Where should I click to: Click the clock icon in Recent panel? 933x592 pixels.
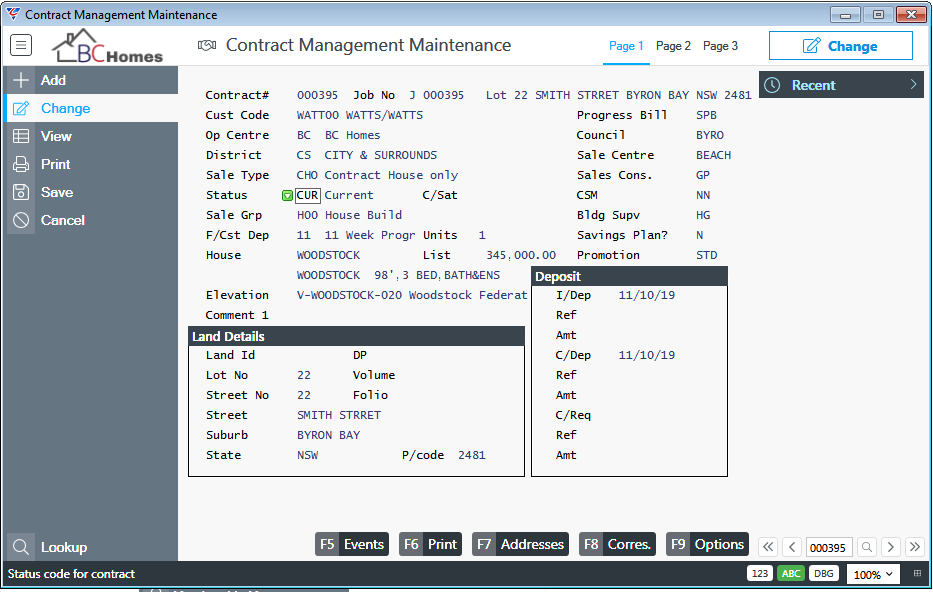click(x=772, y=85)
